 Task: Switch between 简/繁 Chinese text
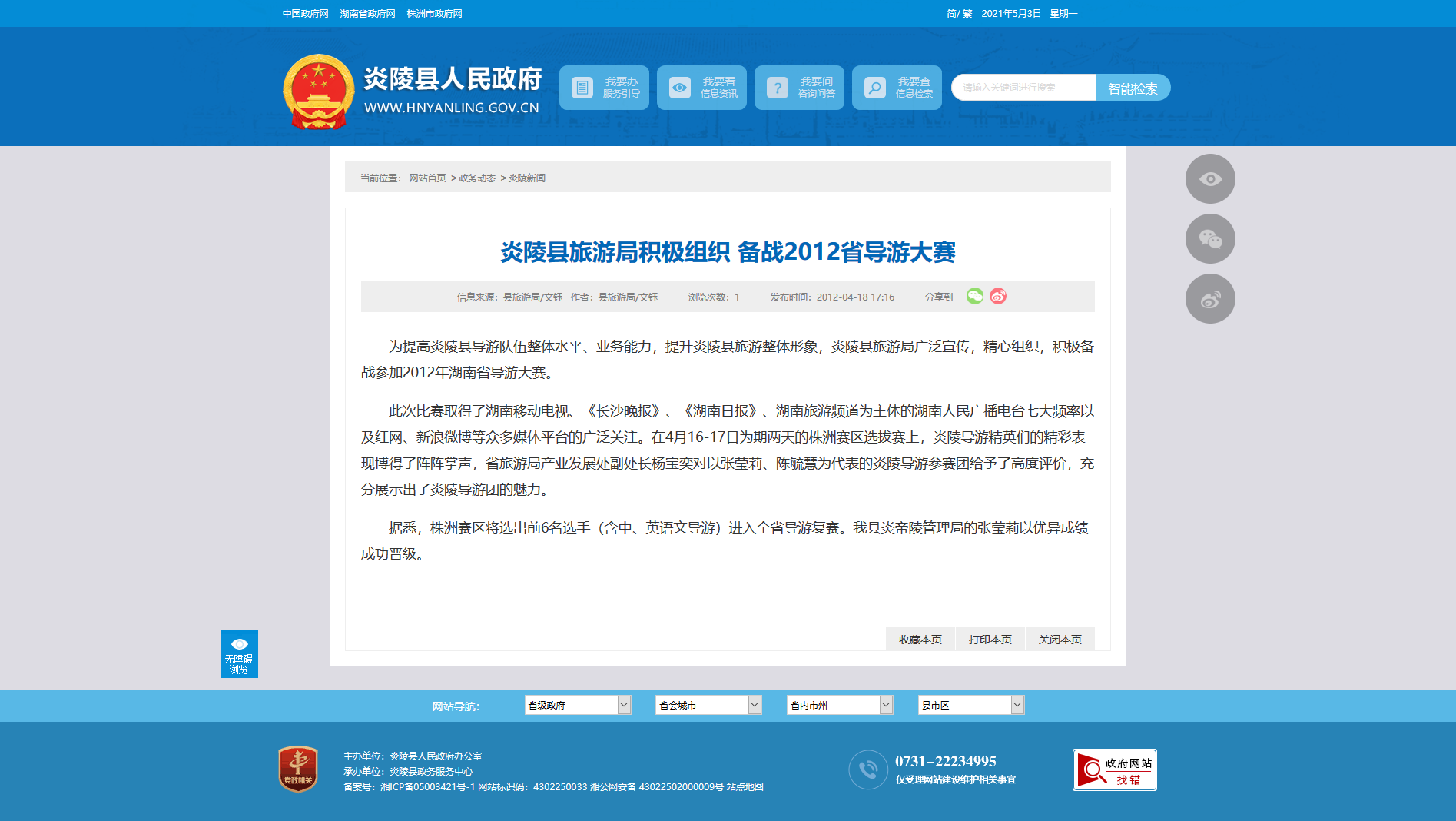[959, 14]
